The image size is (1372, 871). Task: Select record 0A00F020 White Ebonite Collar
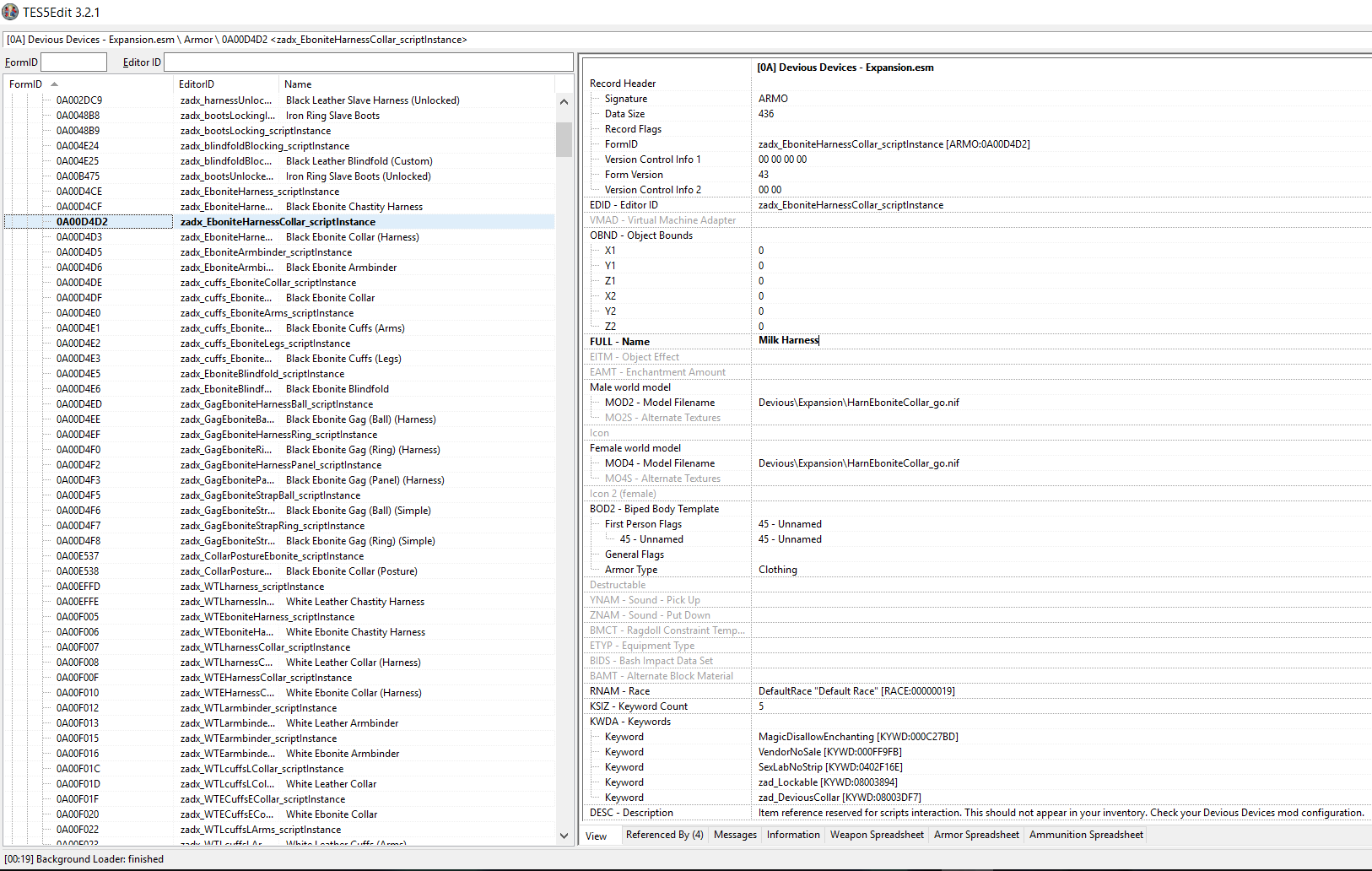[279, 814]
